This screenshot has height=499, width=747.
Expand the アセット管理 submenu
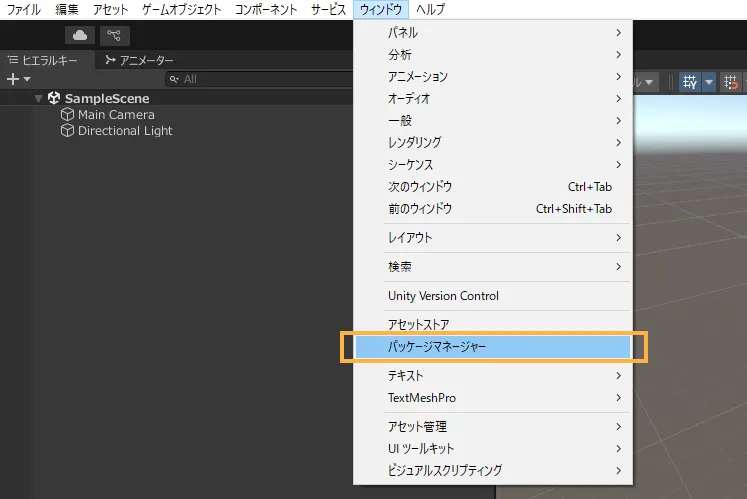[x=493, y=427]
